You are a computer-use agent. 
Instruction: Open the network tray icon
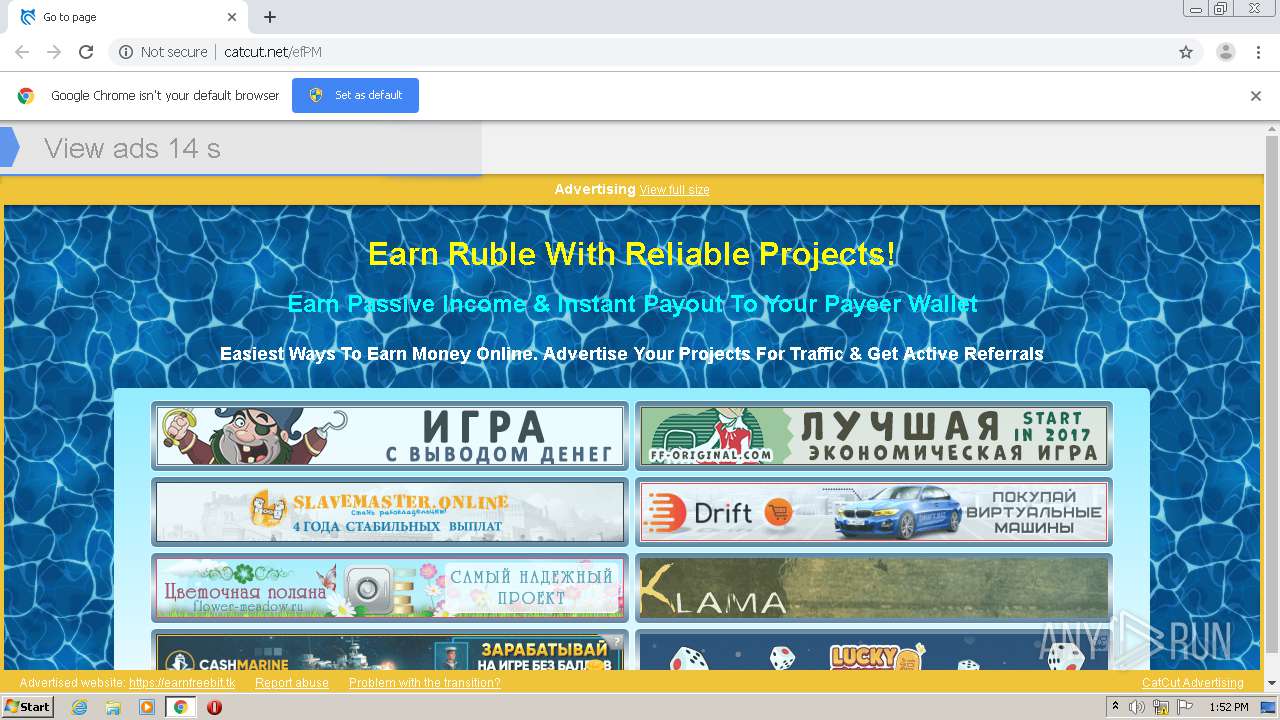pyautogui.click(x=1161, y=707)
